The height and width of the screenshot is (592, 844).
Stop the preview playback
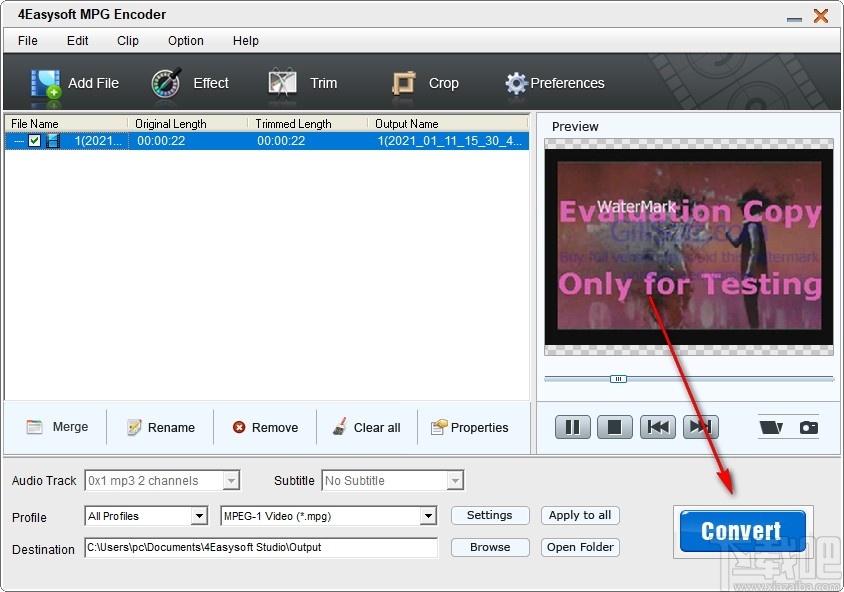tap(614, 427)
